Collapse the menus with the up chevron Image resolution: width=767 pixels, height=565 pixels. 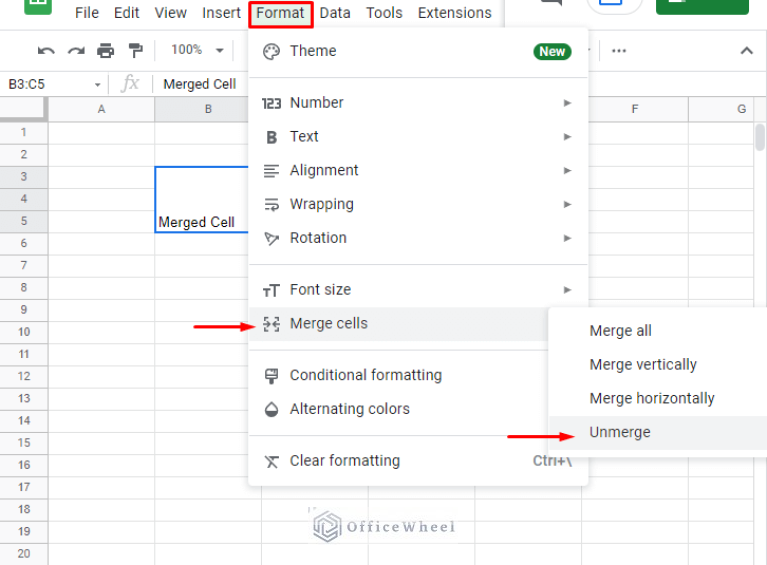click(746, 51)
